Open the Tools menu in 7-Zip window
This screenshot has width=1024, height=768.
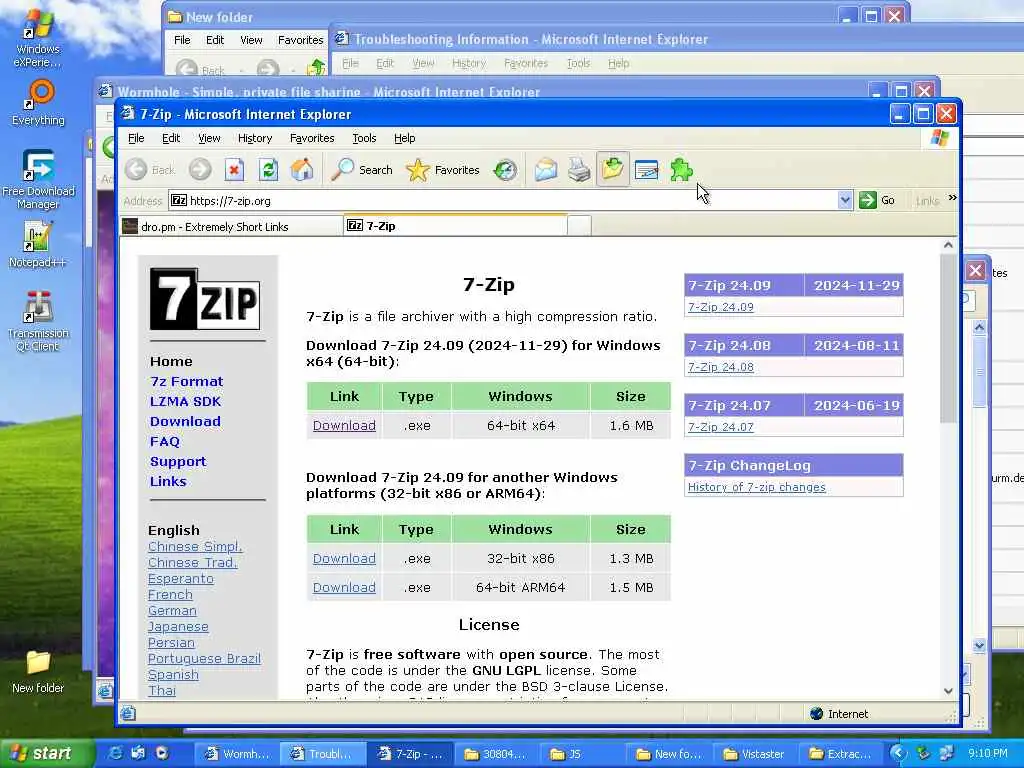coord(364,138)
